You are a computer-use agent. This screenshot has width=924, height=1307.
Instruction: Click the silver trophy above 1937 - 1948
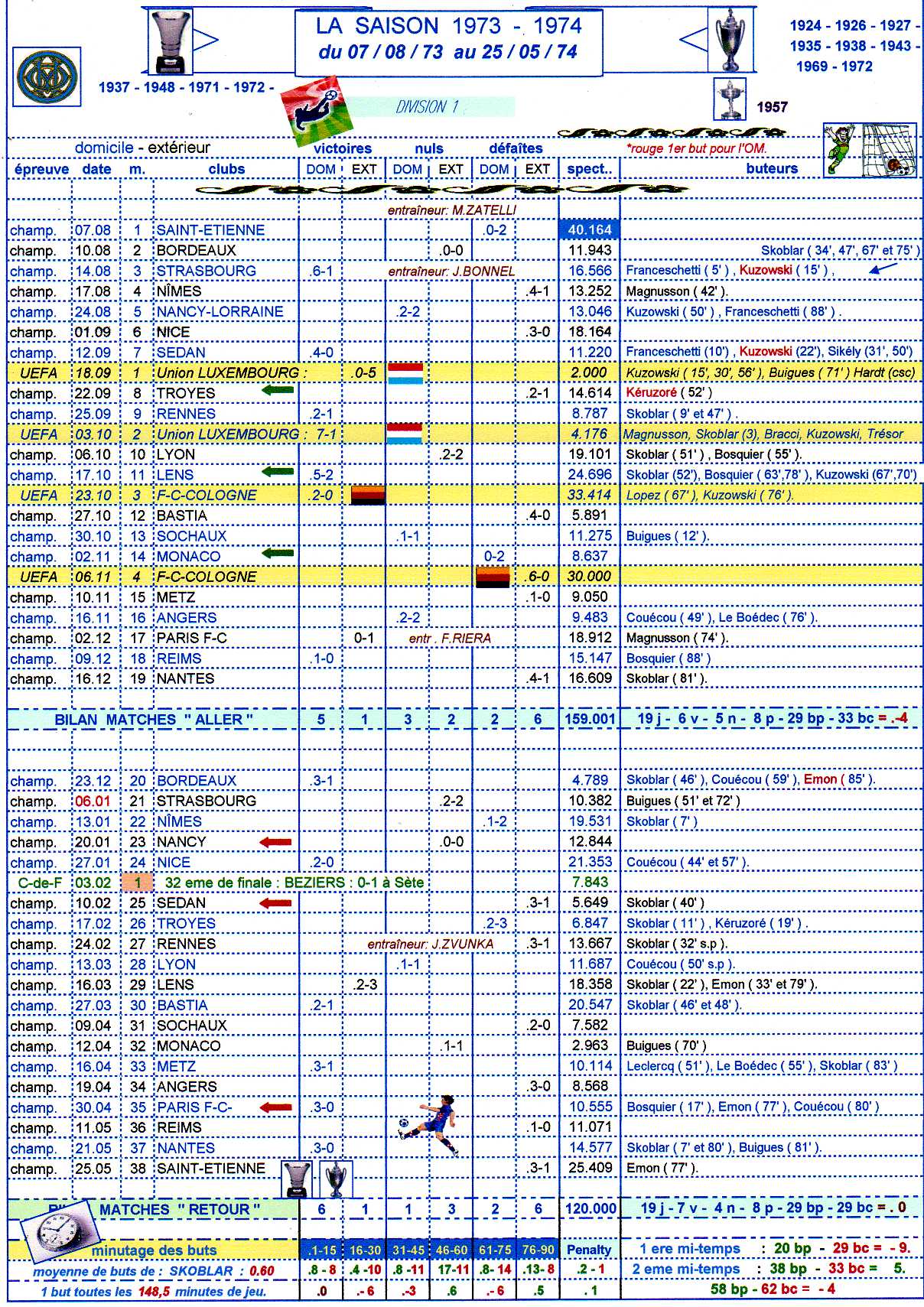[x=170, y=42]
